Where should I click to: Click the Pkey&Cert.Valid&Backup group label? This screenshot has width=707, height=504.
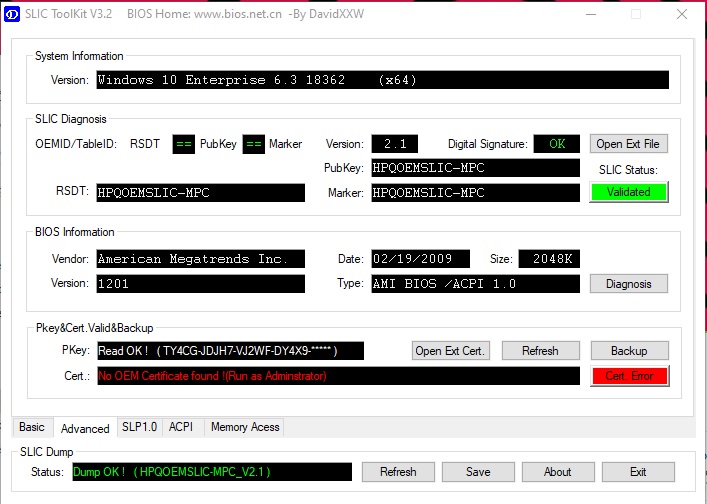(x=95, y=328)
